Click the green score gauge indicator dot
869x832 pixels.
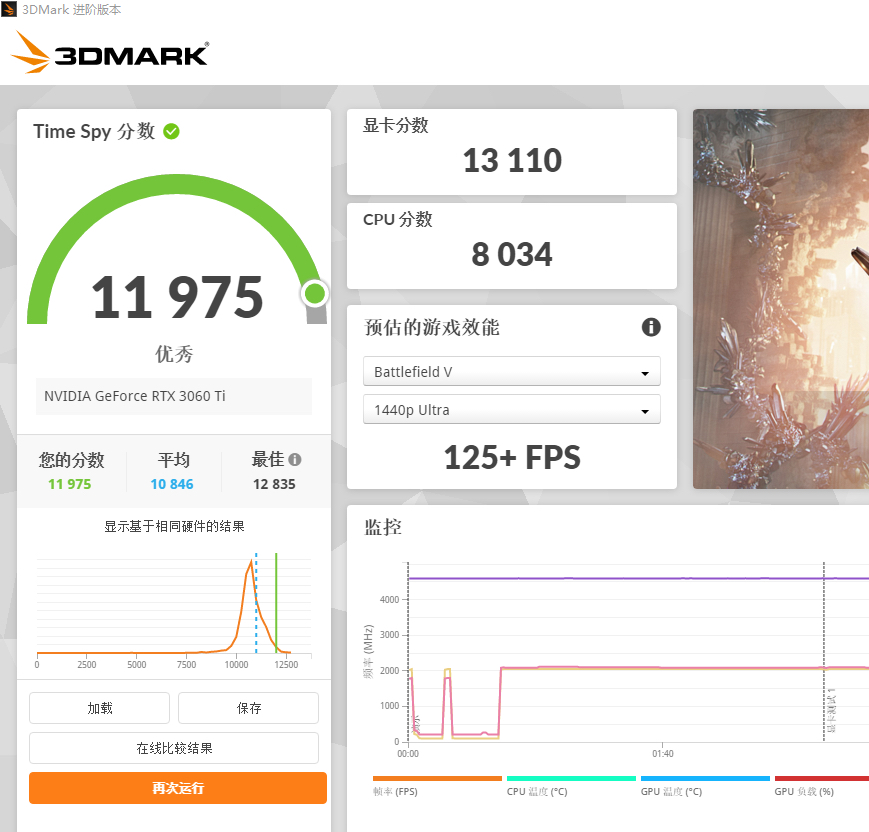(315, 293)
